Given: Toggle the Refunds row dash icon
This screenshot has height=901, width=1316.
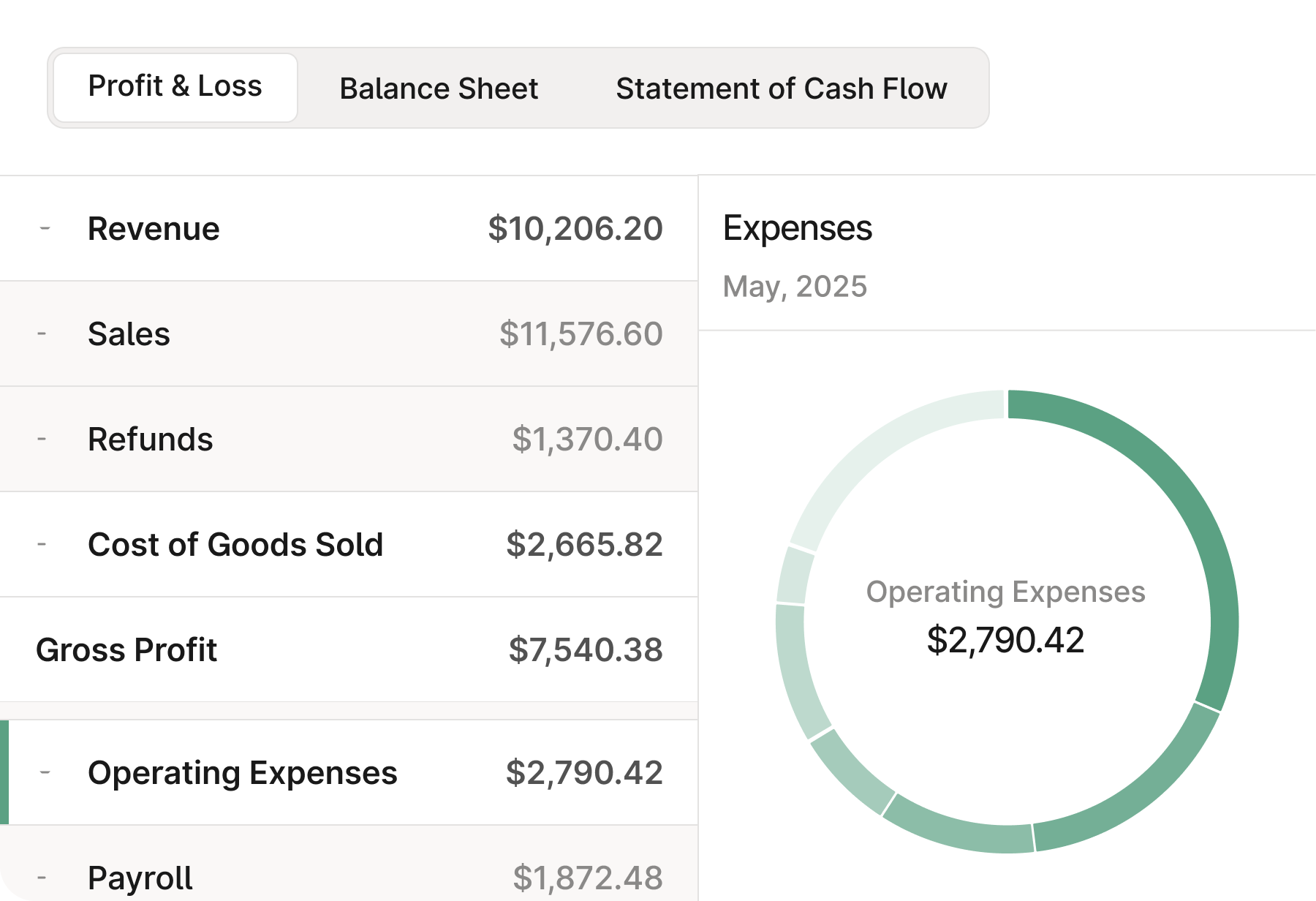Looking at the screenshot, I should pos(42,440).
